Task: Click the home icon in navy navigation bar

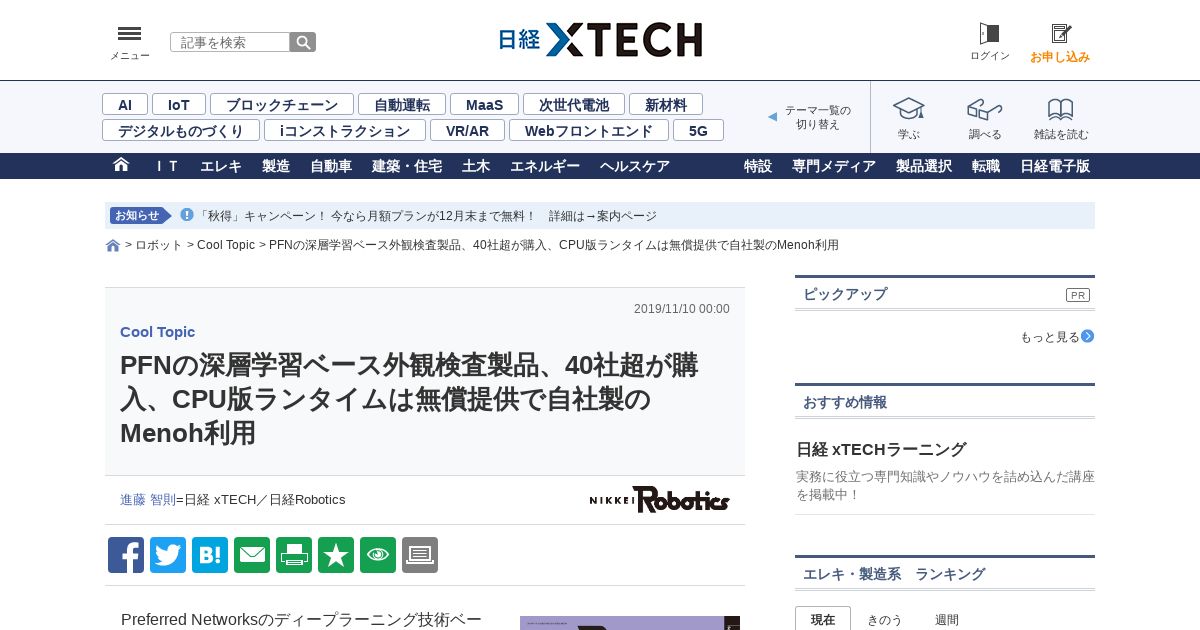Action: [x=121, y=165]
